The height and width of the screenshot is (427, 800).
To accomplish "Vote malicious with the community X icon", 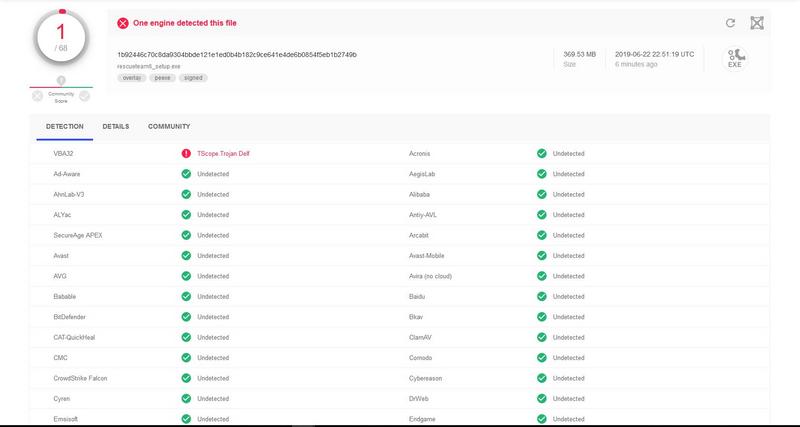I will [x=37, y=96].
